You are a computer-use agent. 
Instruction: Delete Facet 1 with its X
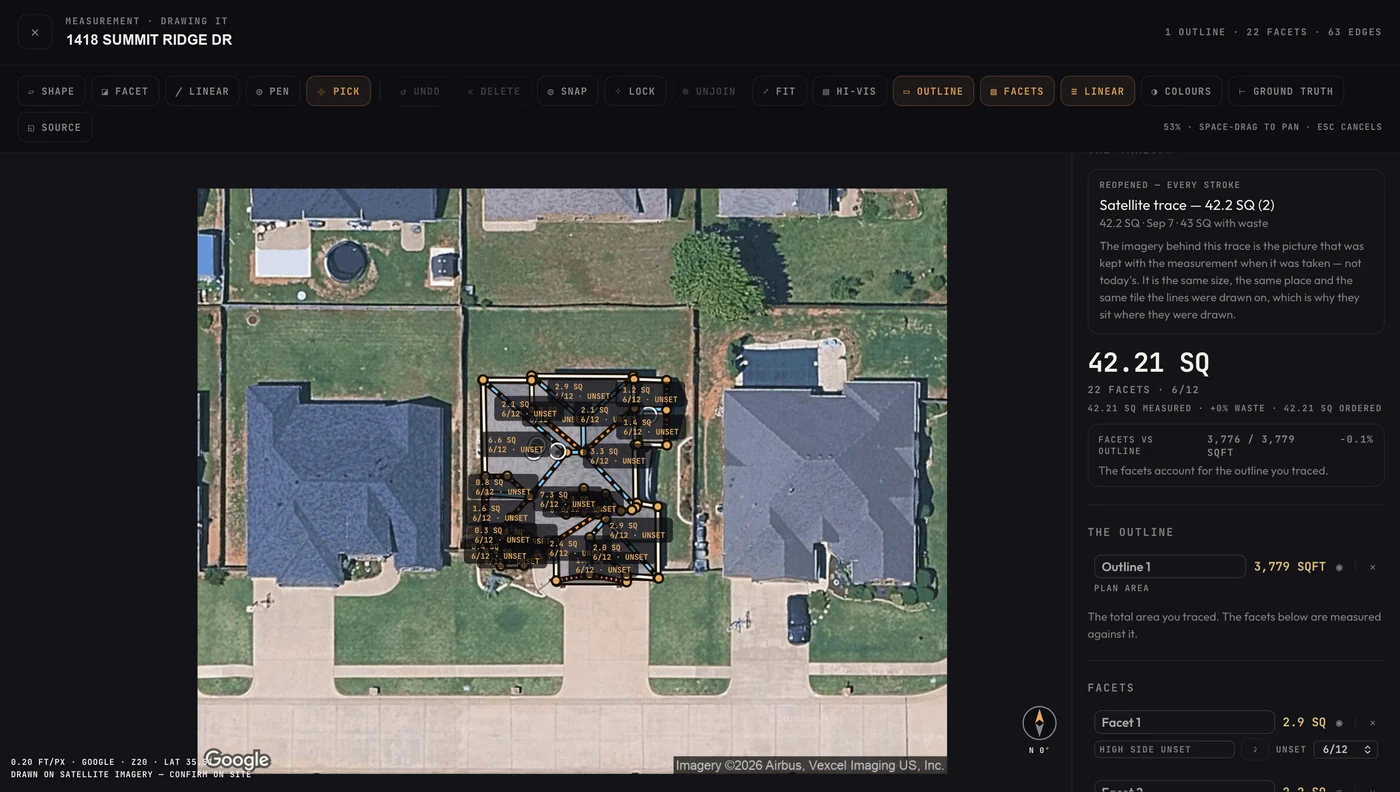pyautogui.click(x=1372, y=722)
